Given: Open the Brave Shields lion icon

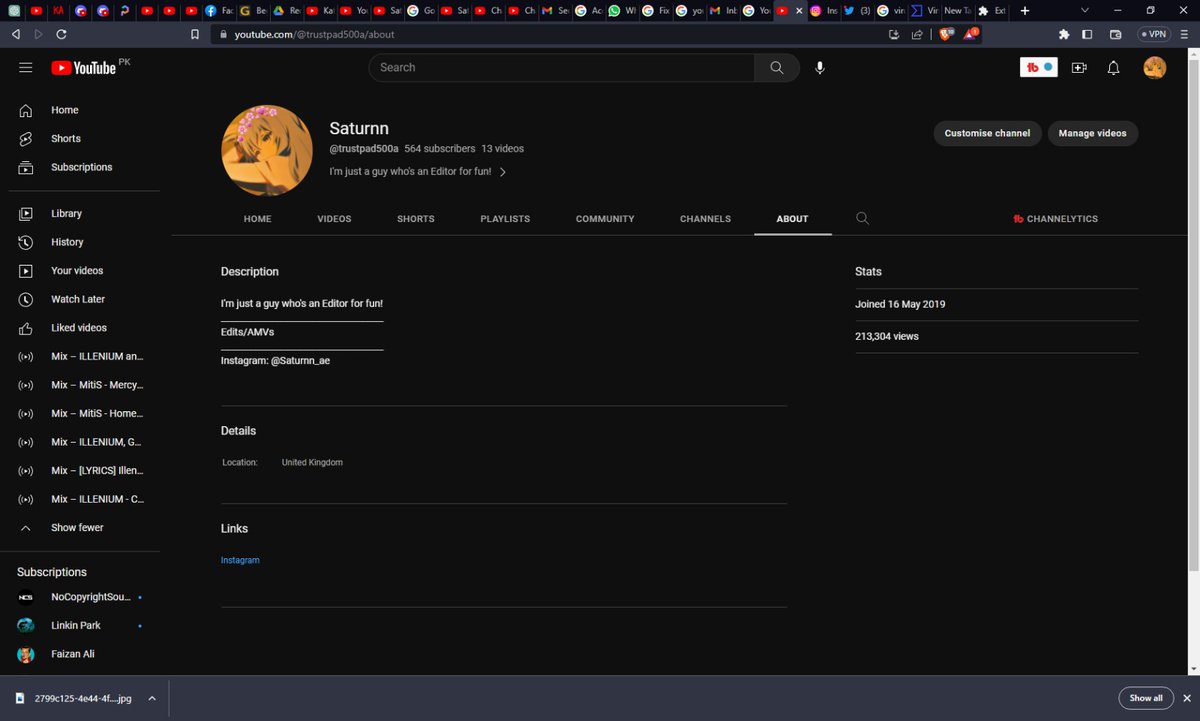Looking at the screenshot, I should (x=945, y=34).
